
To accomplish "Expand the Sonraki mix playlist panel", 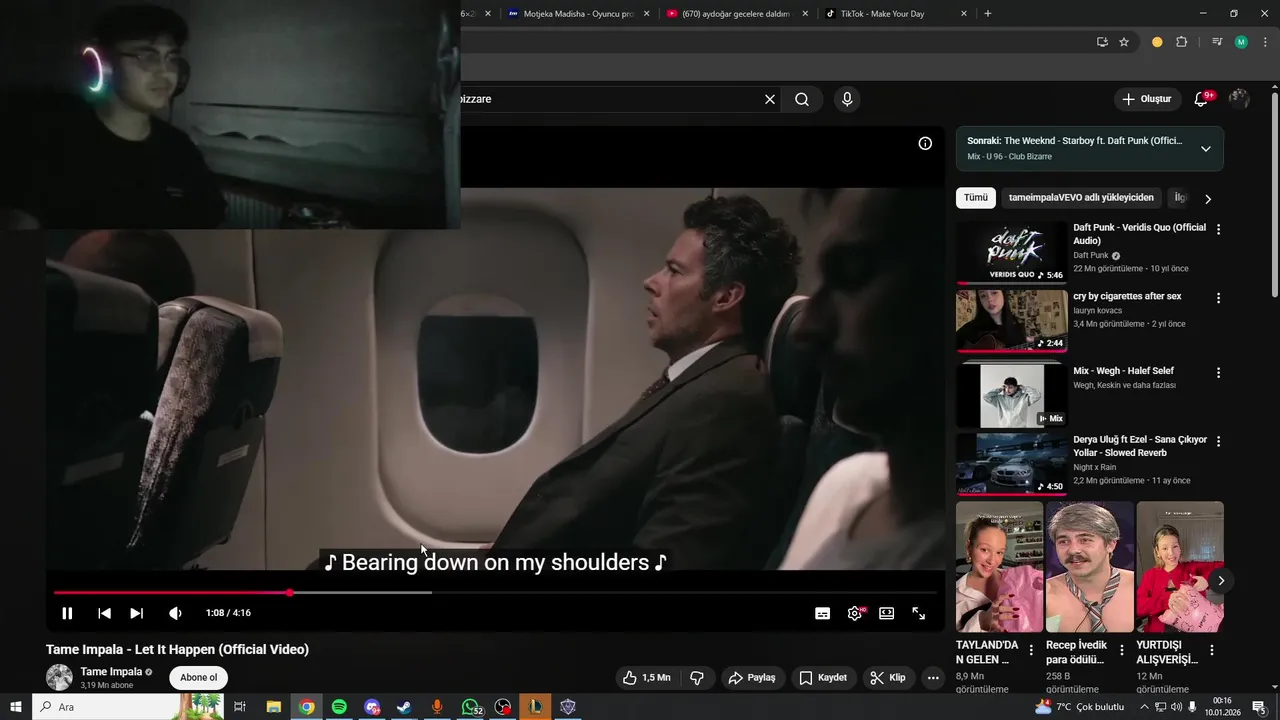I will 1205,149.
